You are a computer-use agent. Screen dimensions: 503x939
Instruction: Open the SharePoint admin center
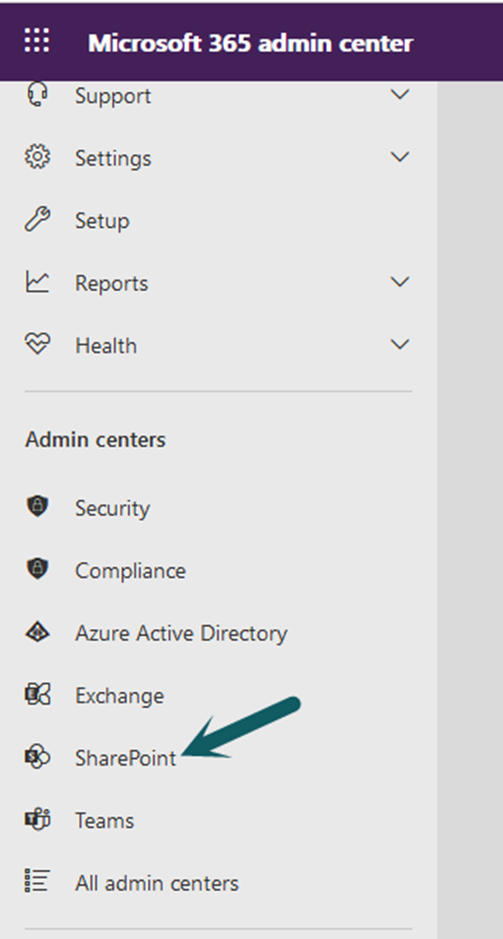(x=126, y=758)
